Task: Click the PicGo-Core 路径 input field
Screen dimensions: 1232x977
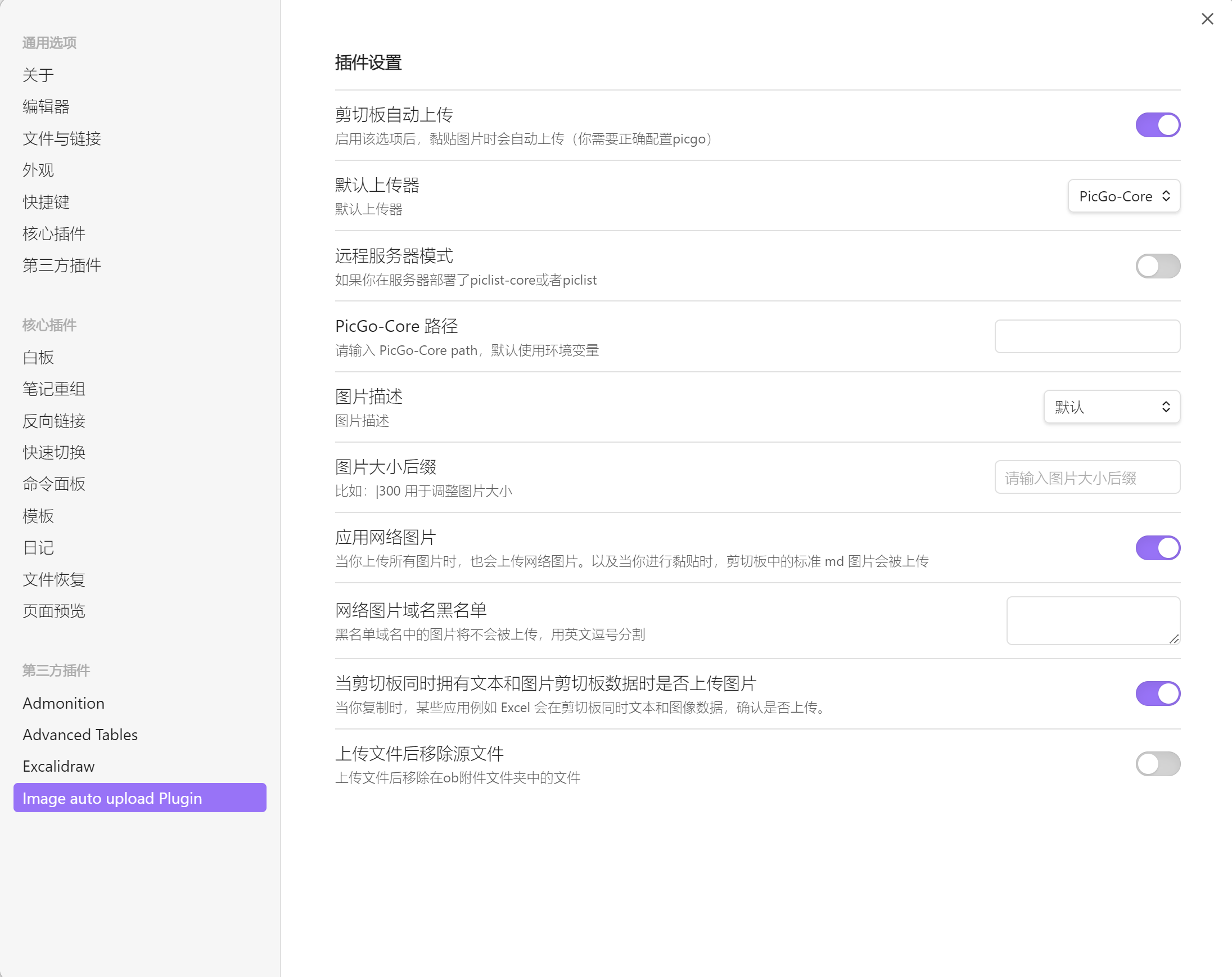Action: point(1087,336)
